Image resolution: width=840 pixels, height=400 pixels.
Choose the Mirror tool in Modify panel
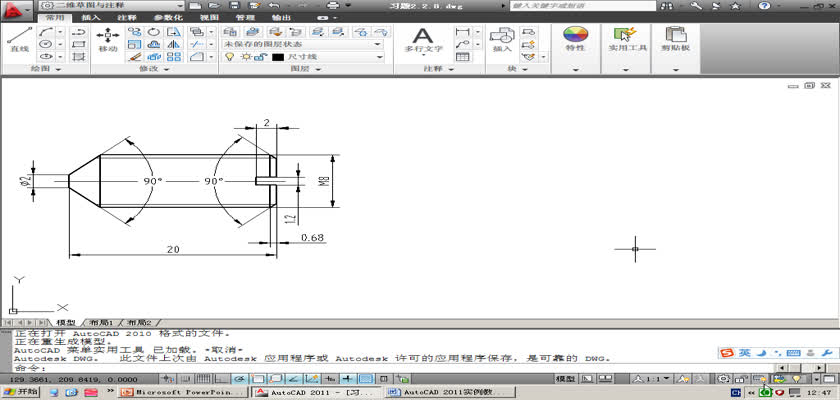(x=173, y=44)
